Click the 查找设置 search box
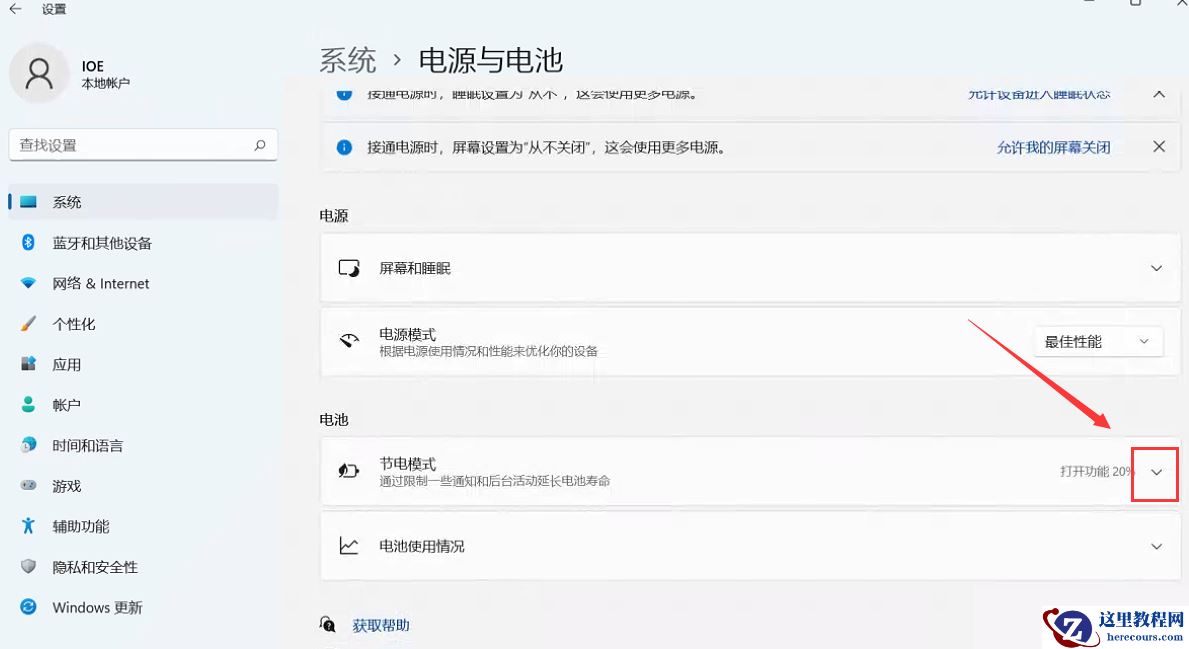Screen dimensions: 1189x649 point(143,145)
